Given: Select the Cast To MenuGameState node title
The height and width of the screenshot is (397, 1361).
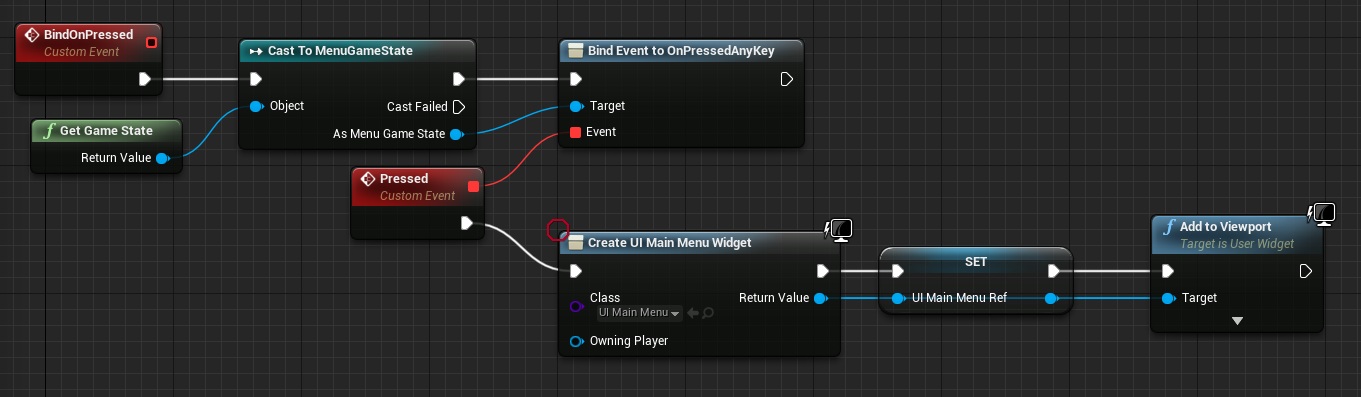Looking at the screenshot, I should coord(340,50).
